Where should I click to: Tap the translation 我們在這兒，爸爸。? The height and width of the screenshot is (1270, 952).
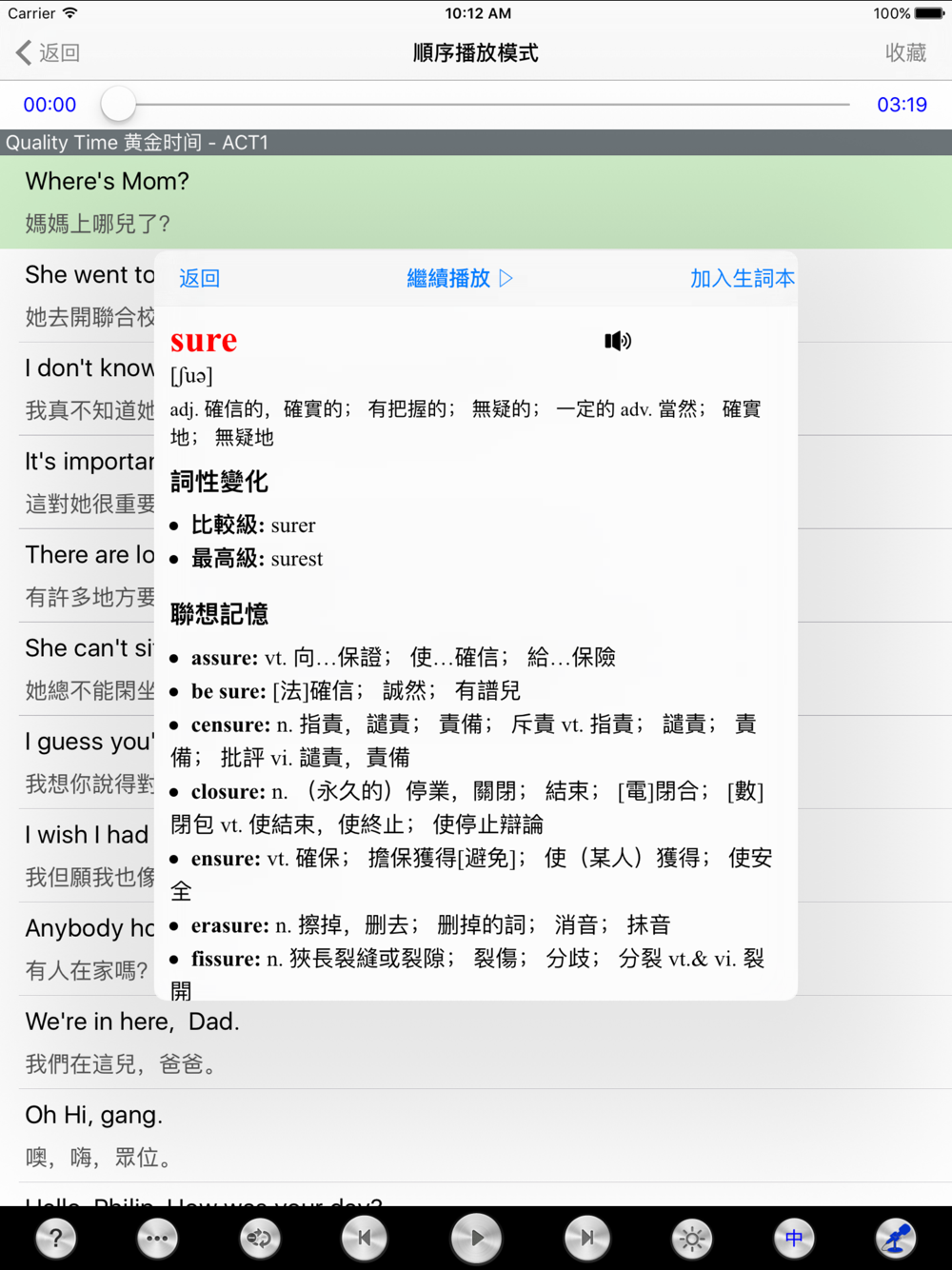(x=124, y=1063)
